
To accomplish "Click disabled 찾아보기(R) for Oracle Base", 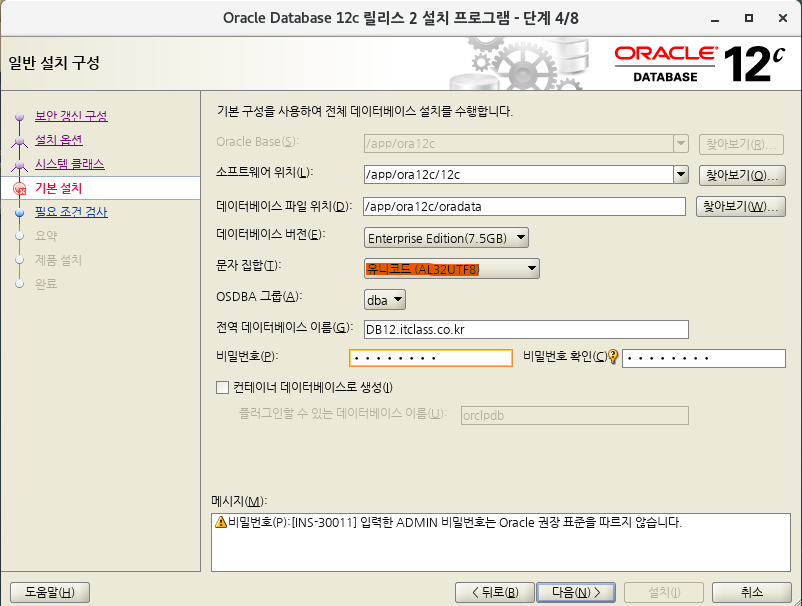I will click(741, 144).
